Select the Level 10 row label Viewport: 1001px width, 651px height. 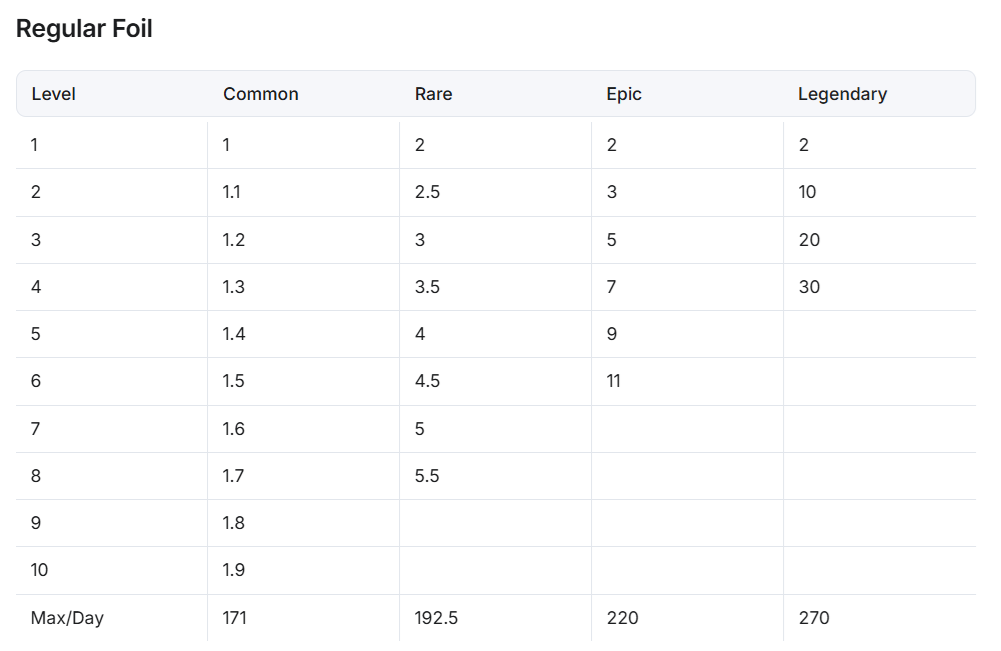click(39, 570)
